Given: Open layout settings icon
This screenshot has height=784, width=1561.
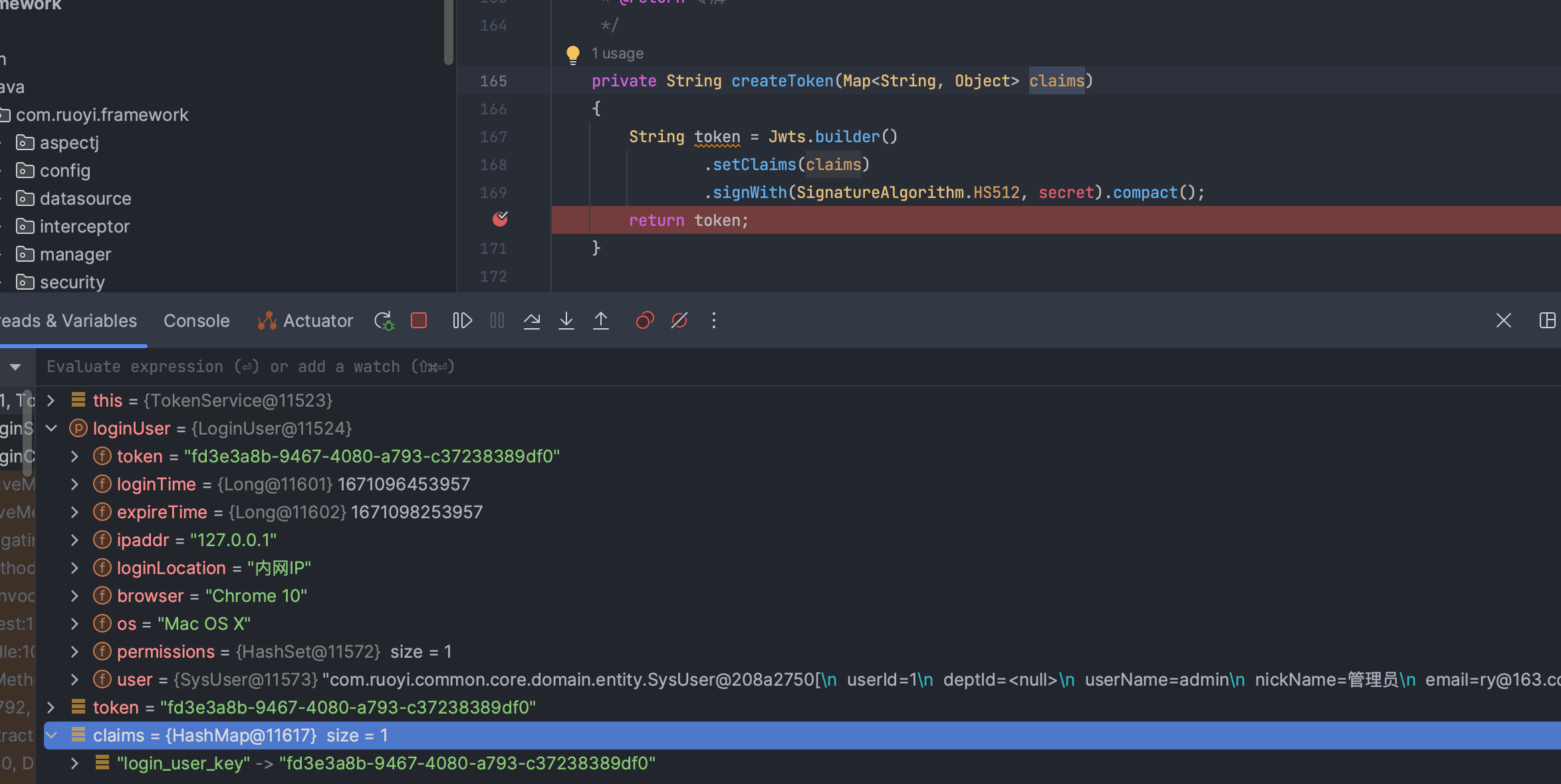Looking at the screenshot, I should tap(1548, 321).
